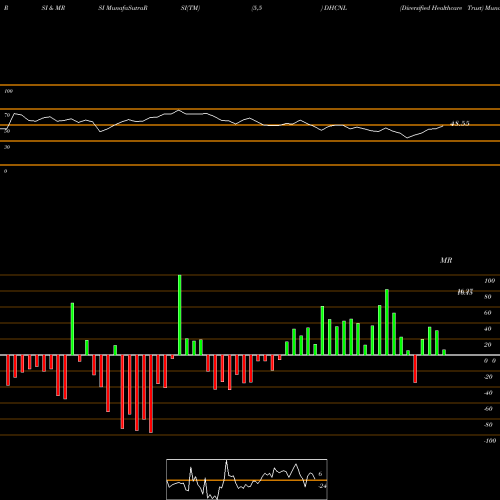Click the '100' axis label of MR chart
The height and width of the screenshot is (500, 500).
pyautogui.click(x=489, y=281)
